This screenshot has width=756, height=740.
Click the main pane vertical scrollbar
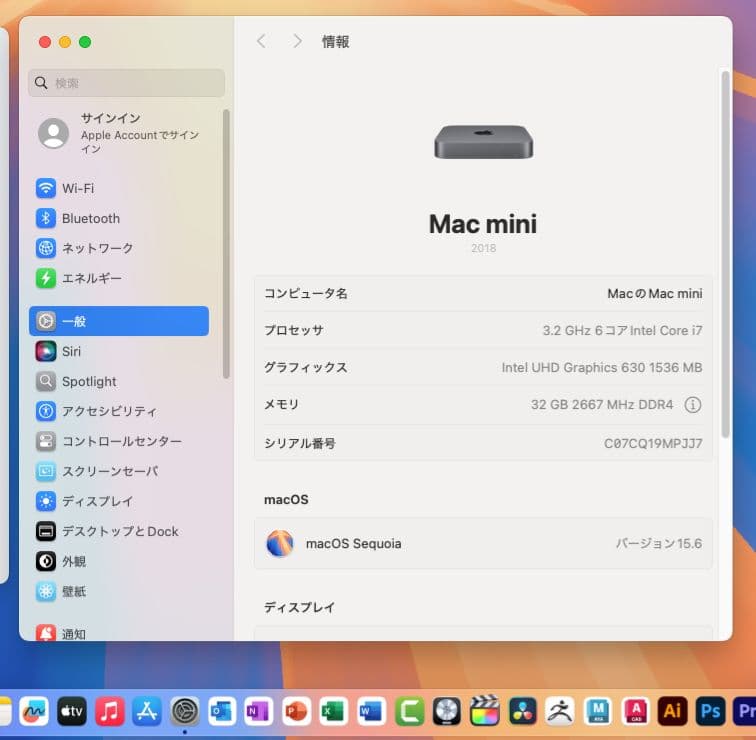click(x=725, y=254)
